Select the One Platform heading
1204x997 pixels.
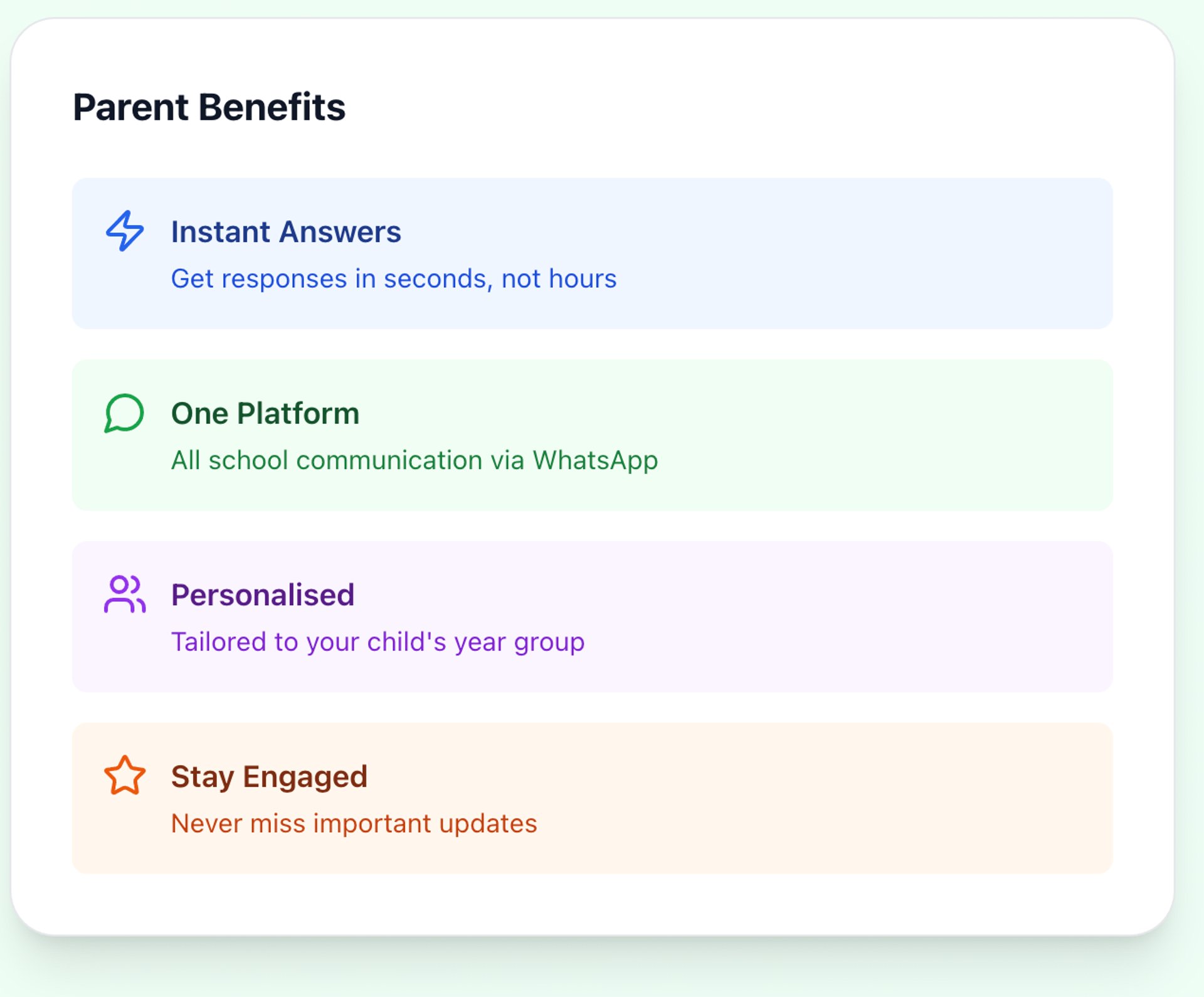[265, 413]
